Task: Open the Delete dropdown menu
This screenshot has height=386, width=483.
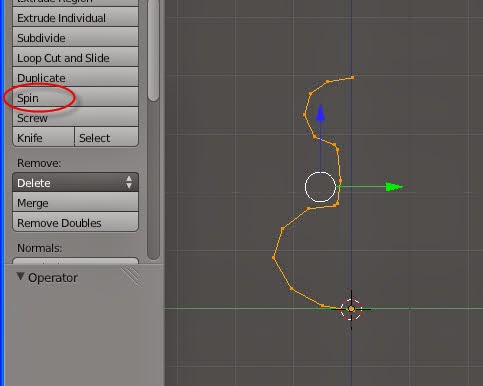Action: tap(75, 182)
